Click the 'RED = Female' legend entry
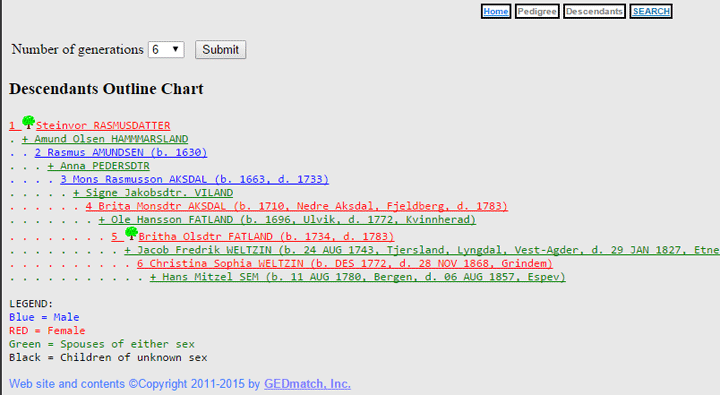 47,330
